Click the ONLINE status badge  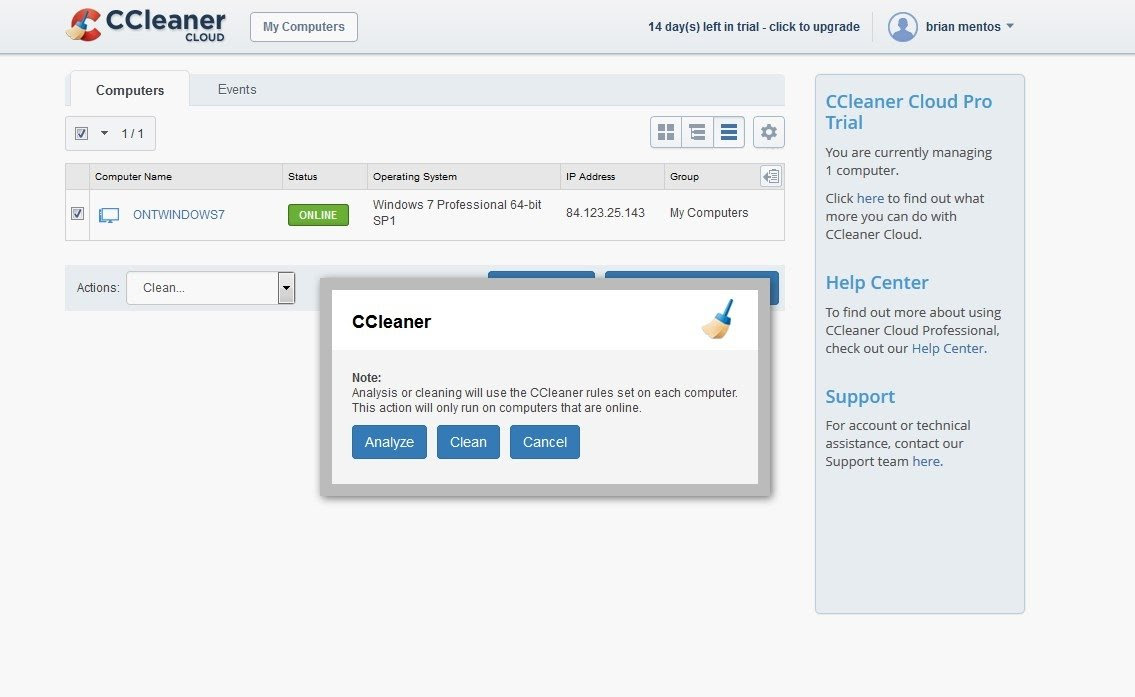click(318, 215)
